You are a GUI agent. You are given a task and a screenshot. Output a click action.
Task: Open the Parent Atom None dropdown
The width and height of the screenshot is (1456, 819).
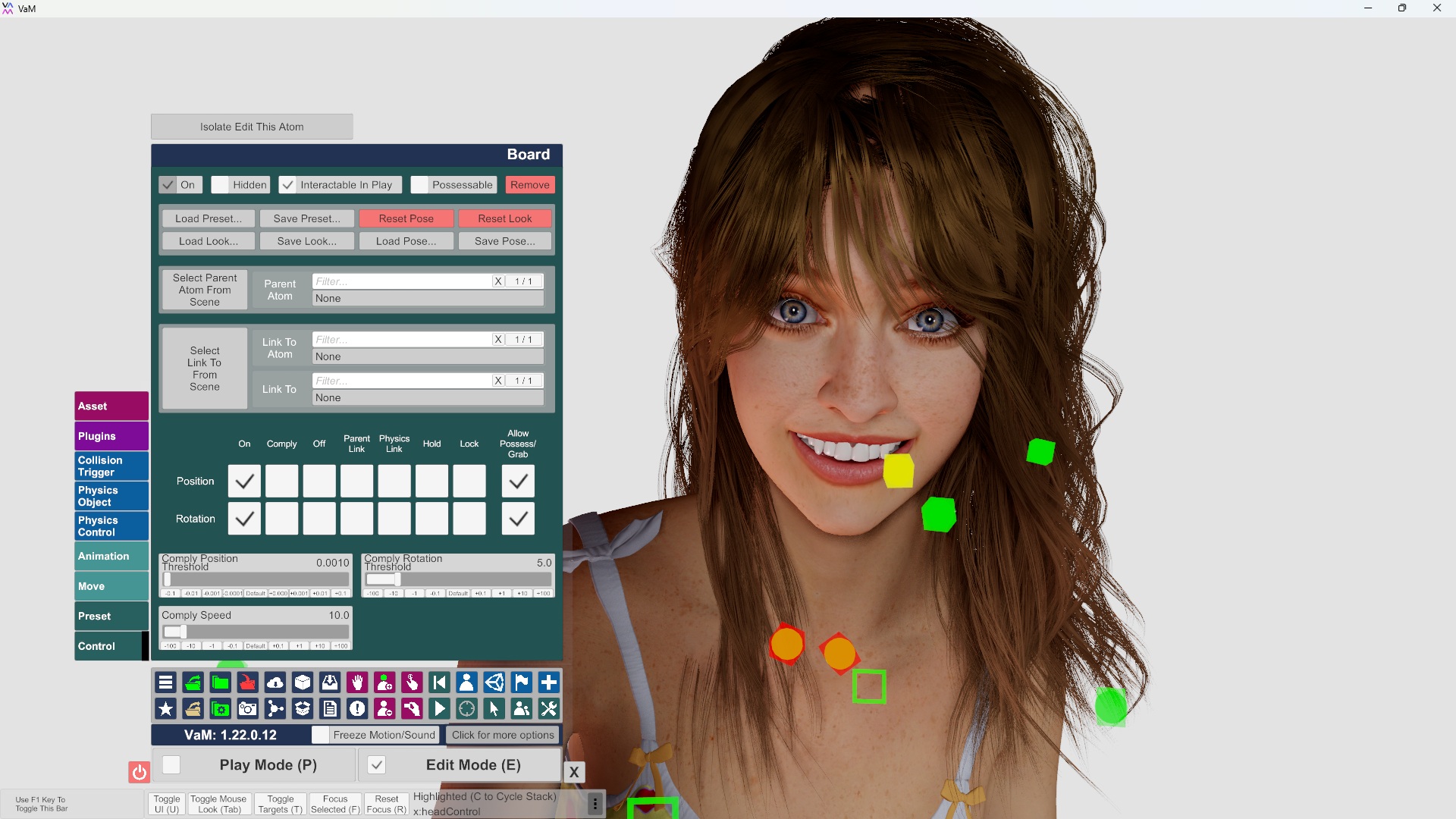tap(428, 299)
